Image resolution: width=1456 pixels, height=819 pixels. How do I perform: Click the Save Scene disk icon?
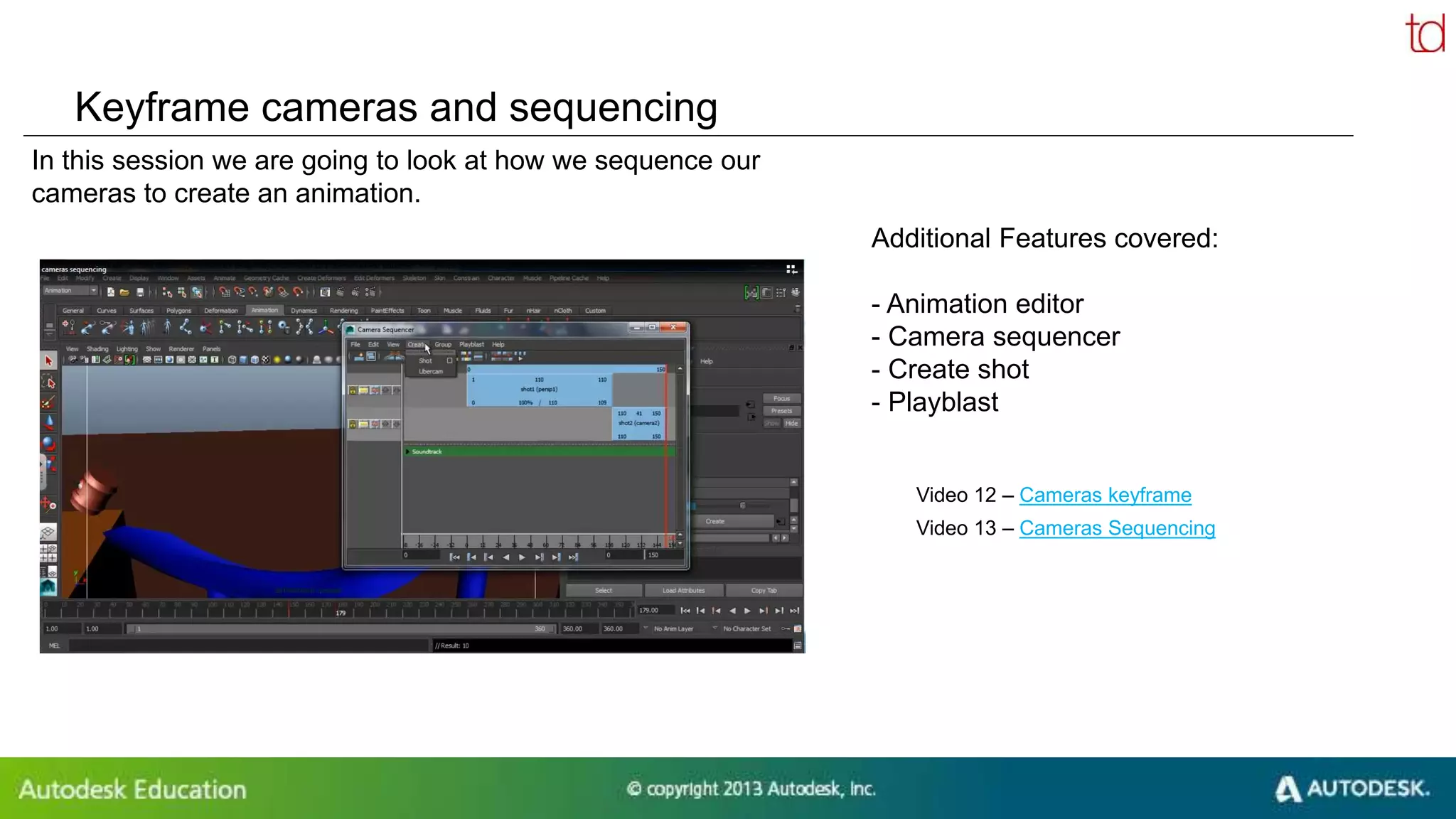coord(140,292)
